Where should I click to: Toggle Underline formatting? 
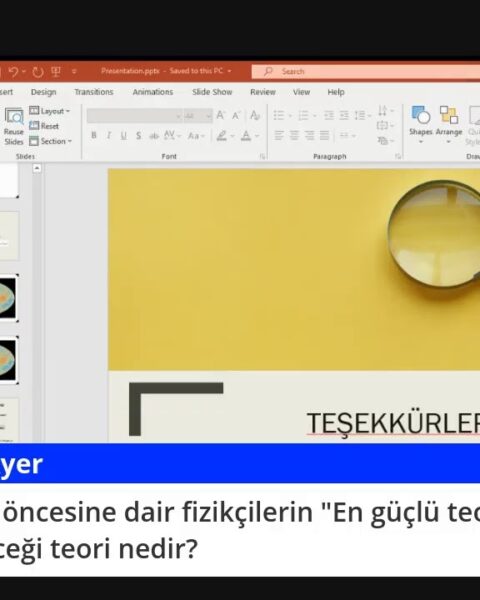[x=124, y=135]
